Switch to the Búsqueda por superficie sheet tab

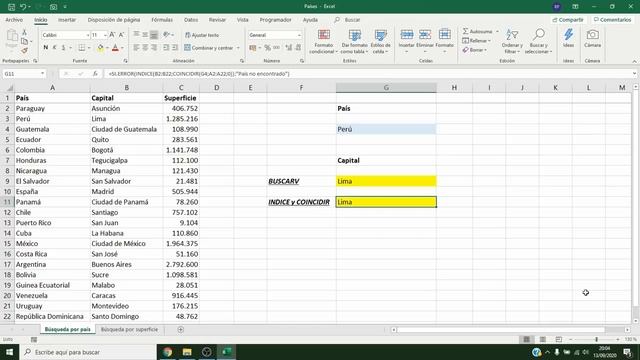tap(129, 329)
